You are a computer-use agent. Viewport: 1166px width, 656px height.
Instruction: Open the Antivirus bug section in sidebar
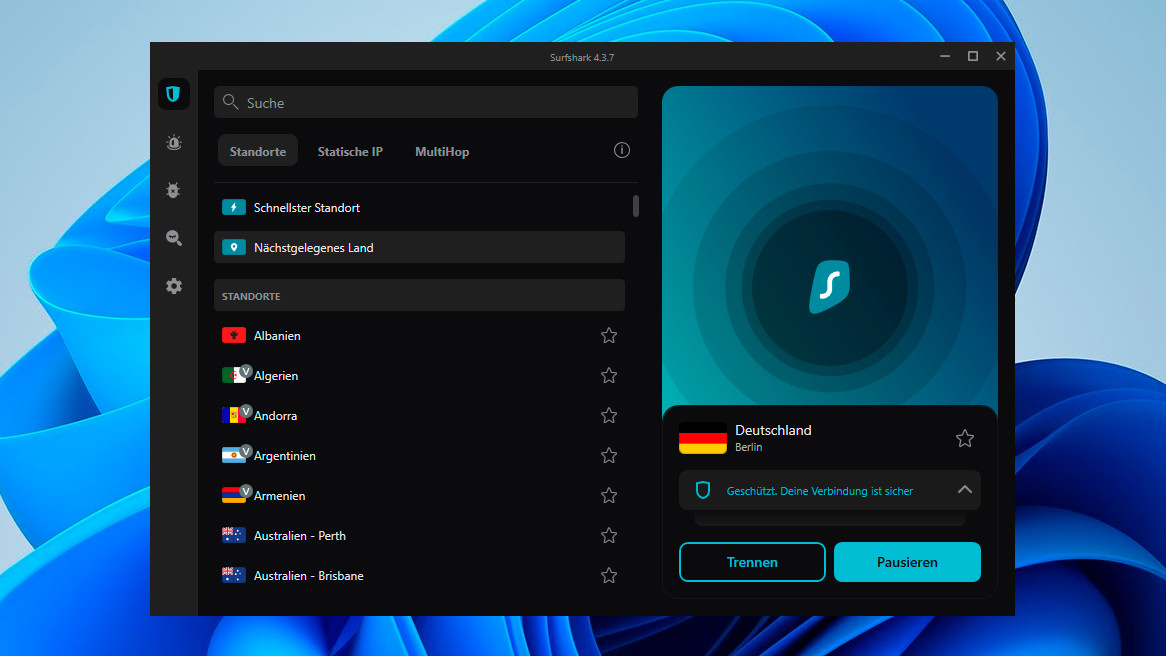click(173, 190)
